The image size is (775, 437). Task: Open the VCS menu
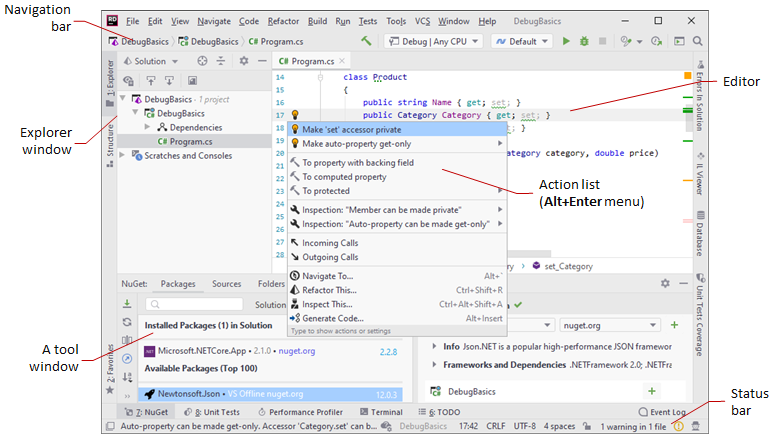pos(422,21)
